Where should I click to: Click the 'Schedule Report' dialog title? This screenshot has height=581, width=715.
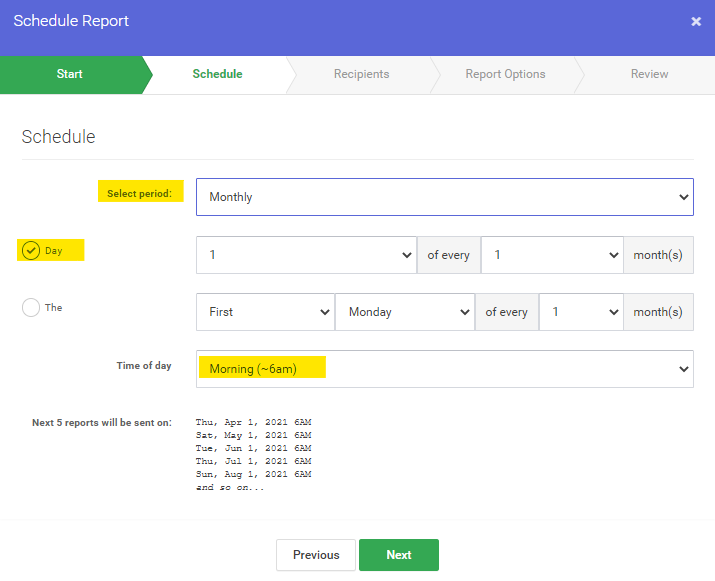pos(71,21)
